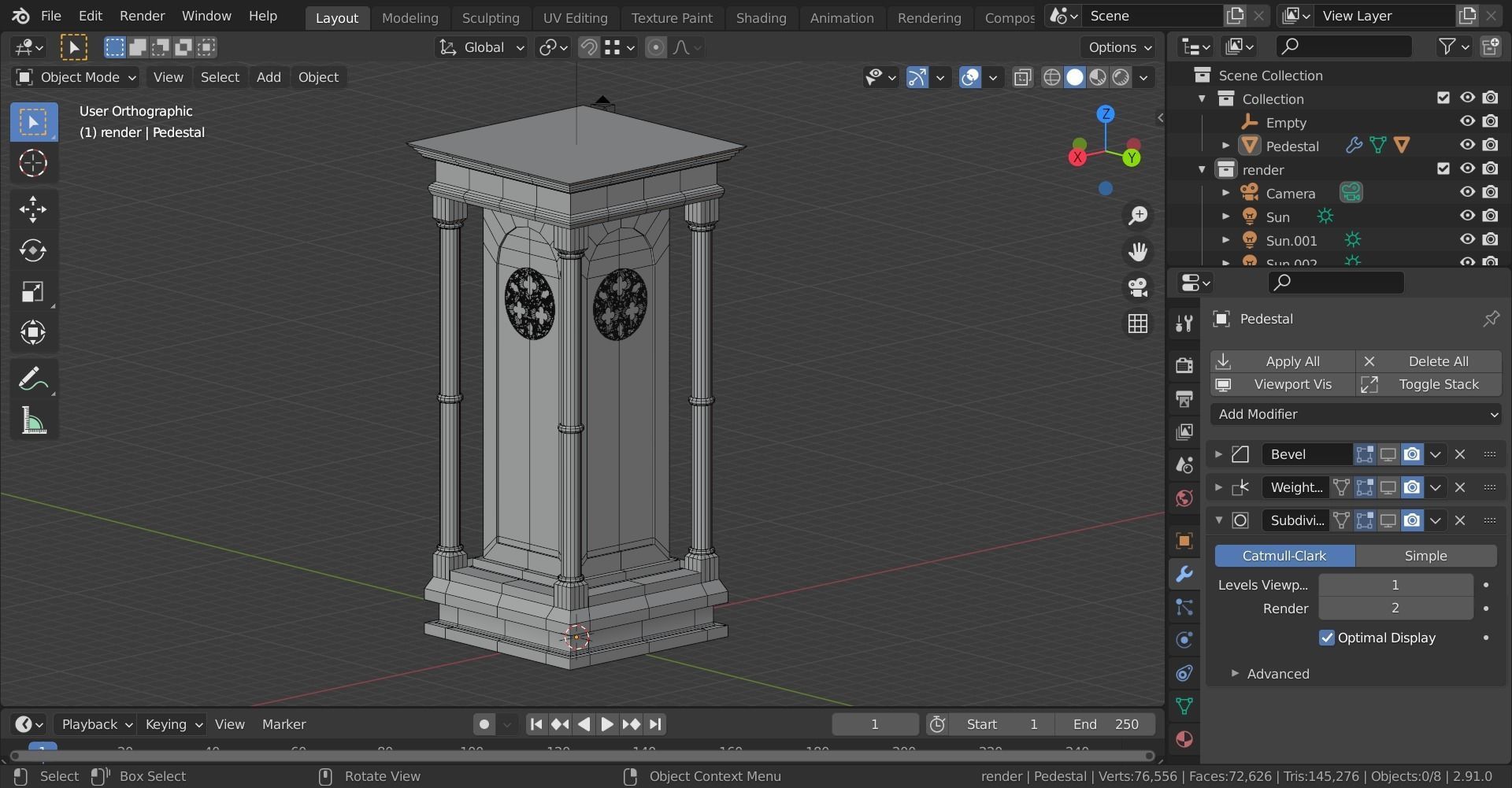1512x788 pixels.
Task: Hide Pedestal object in viewport
Action: [x=1467, y=145]
